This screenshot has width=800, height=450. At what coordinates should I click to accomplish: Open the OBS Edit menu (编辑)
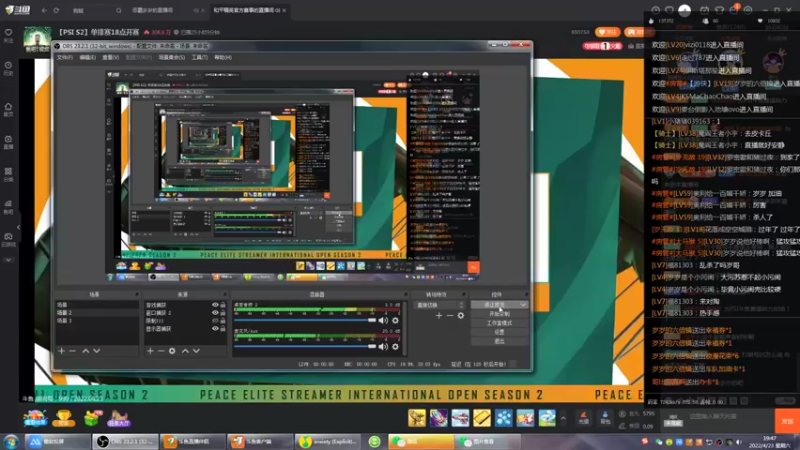coord(87,57)
